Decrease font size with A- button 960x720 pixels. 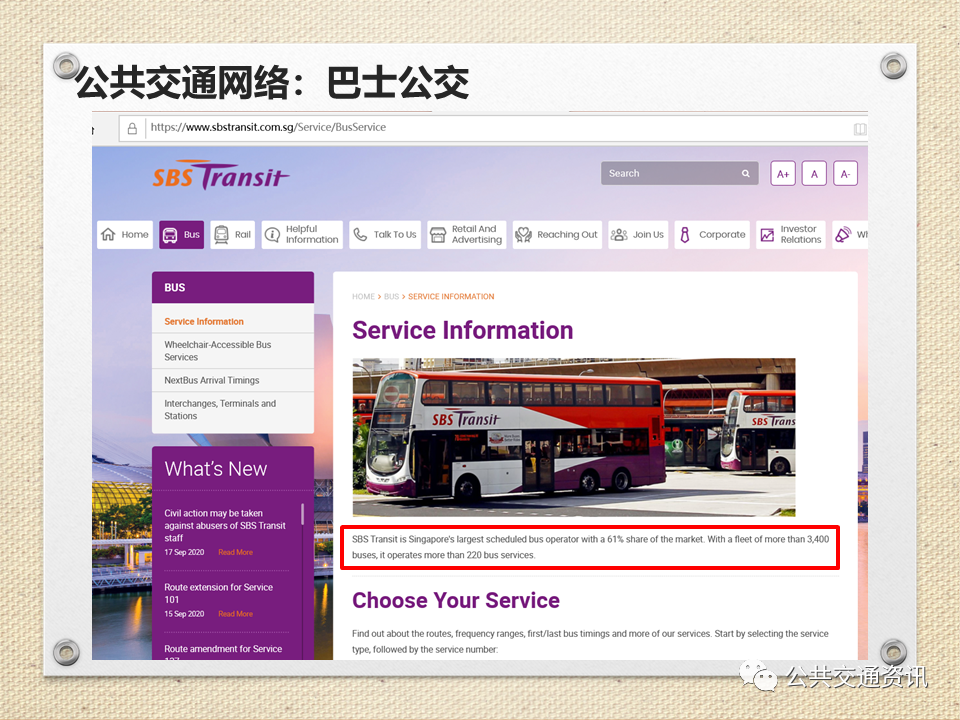point(846,173)
